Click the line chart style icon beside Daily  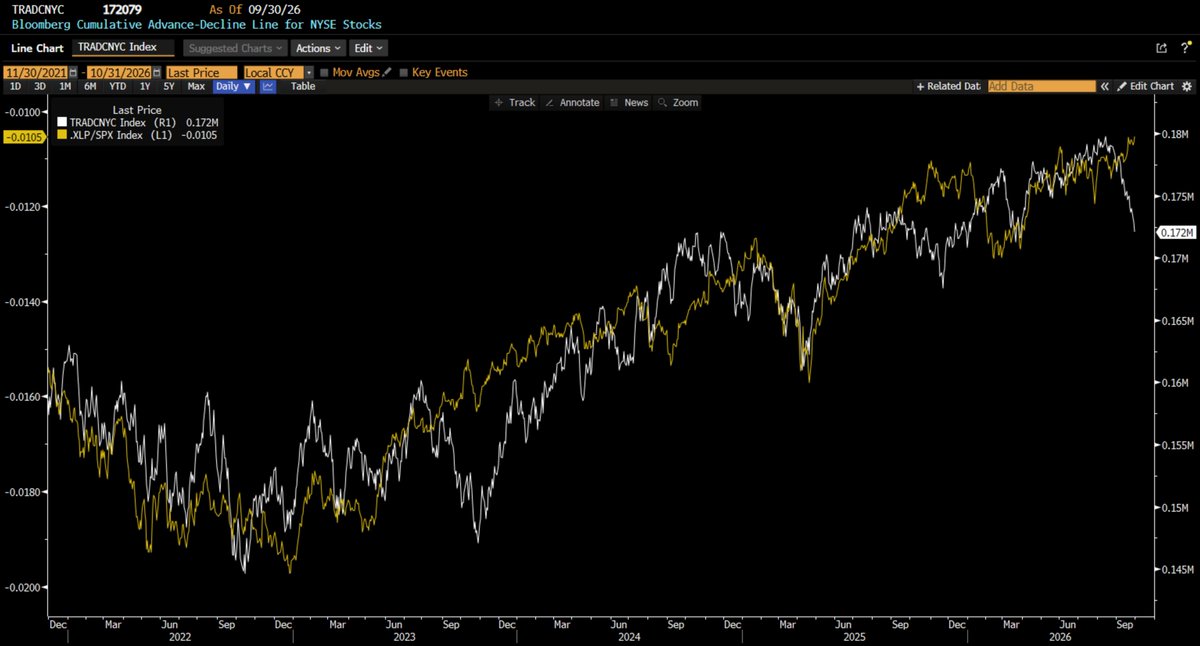[268, 87]
